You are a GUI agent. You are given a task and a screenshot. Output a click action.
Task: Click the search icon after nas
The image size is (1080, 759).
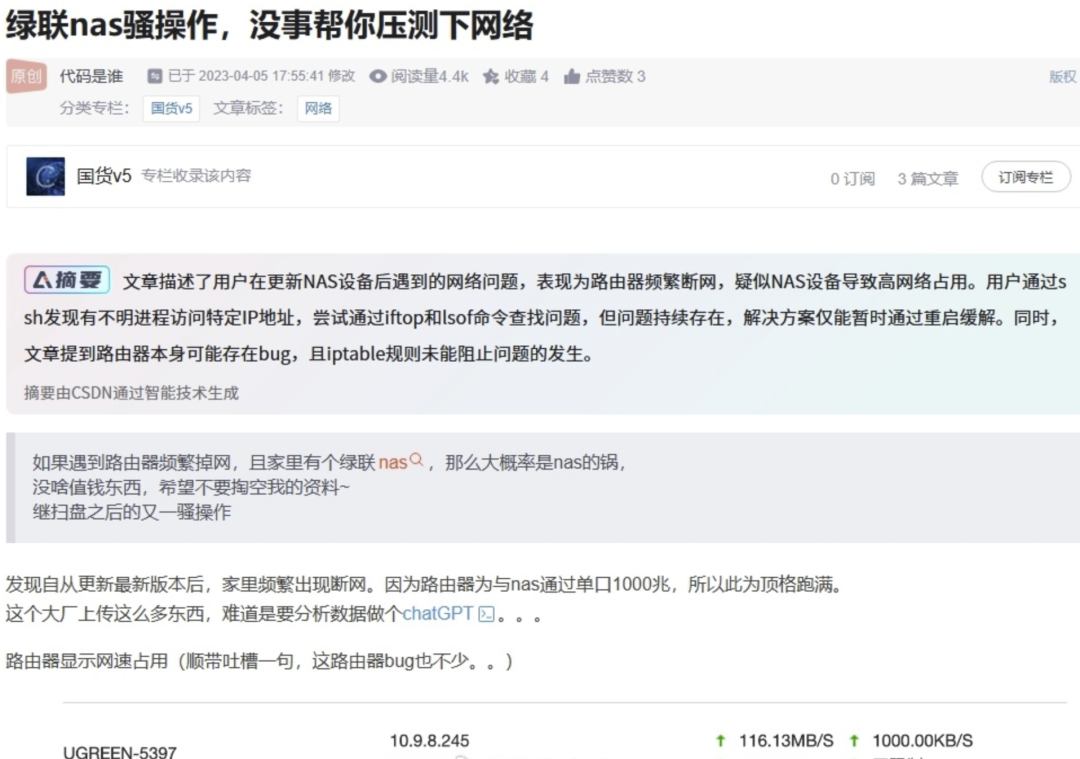point(416,459)
